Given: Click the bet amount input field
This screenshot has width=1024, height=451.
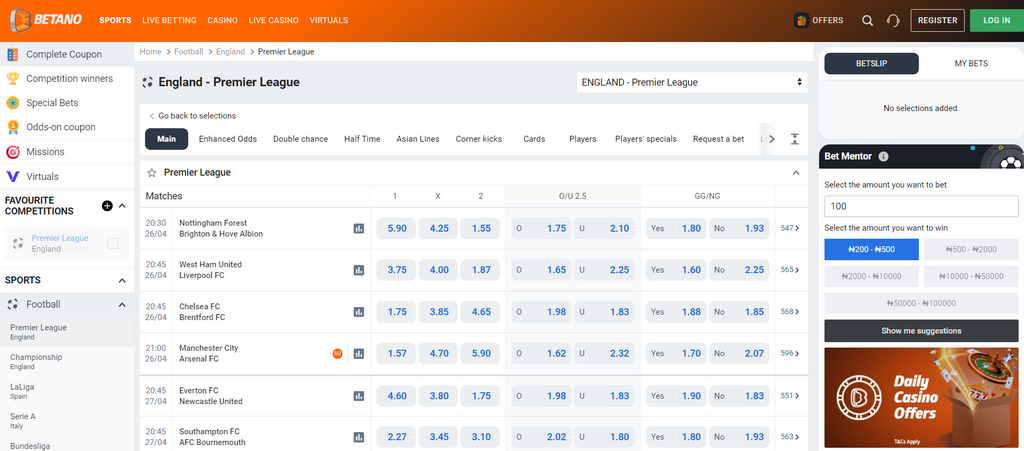Looking at the screenshot, I should click(x=921, y=206).
